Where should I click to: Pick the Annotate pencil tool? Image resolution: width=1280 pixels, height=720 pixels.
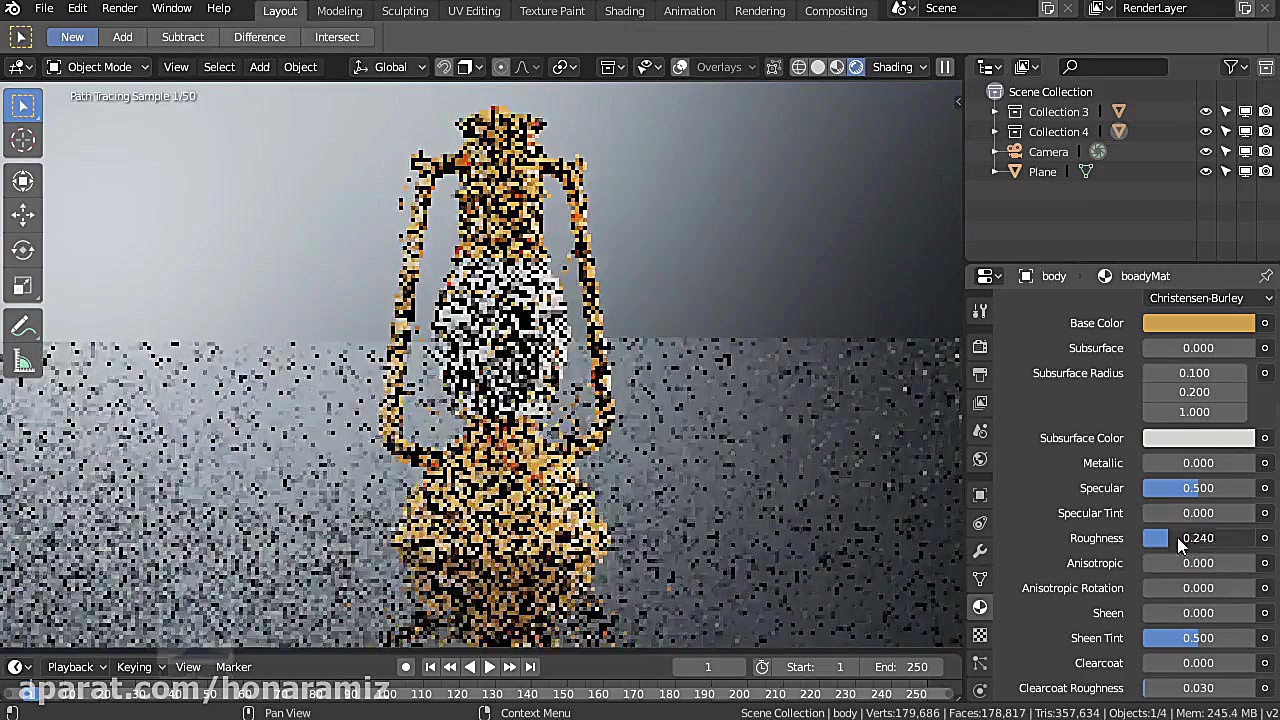pos(23,327)
